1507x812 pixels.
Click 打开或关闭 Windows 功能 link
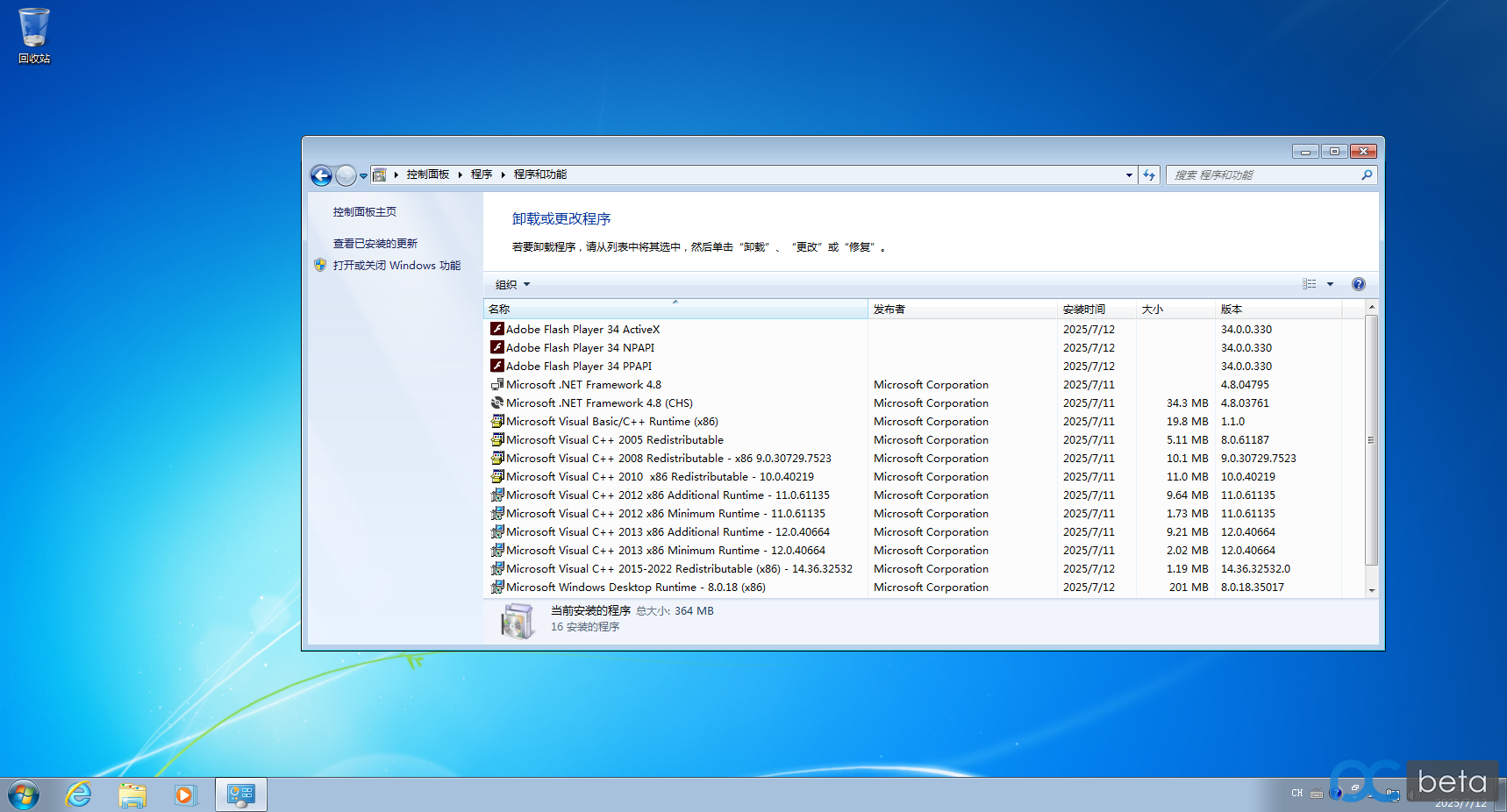point(396,266)
